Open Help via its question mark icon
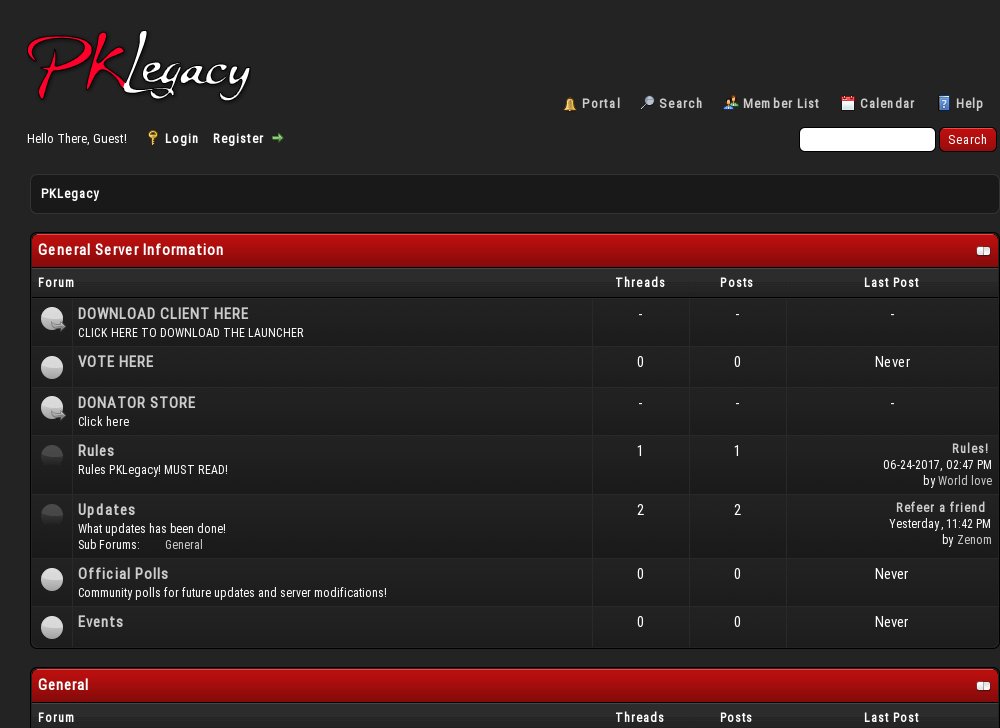This screenshot has width=1000, height=728. [943, 103]
